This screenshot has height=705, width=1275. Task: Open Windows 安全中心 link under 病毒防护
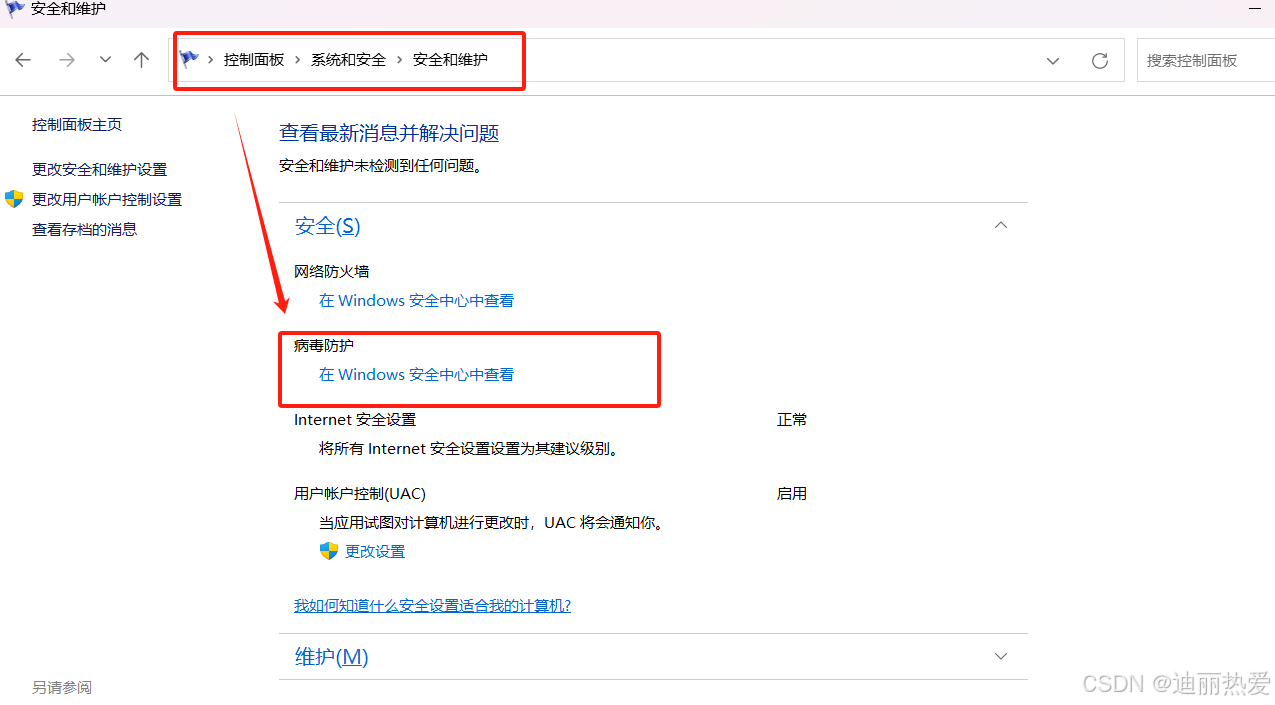[416, 375]
